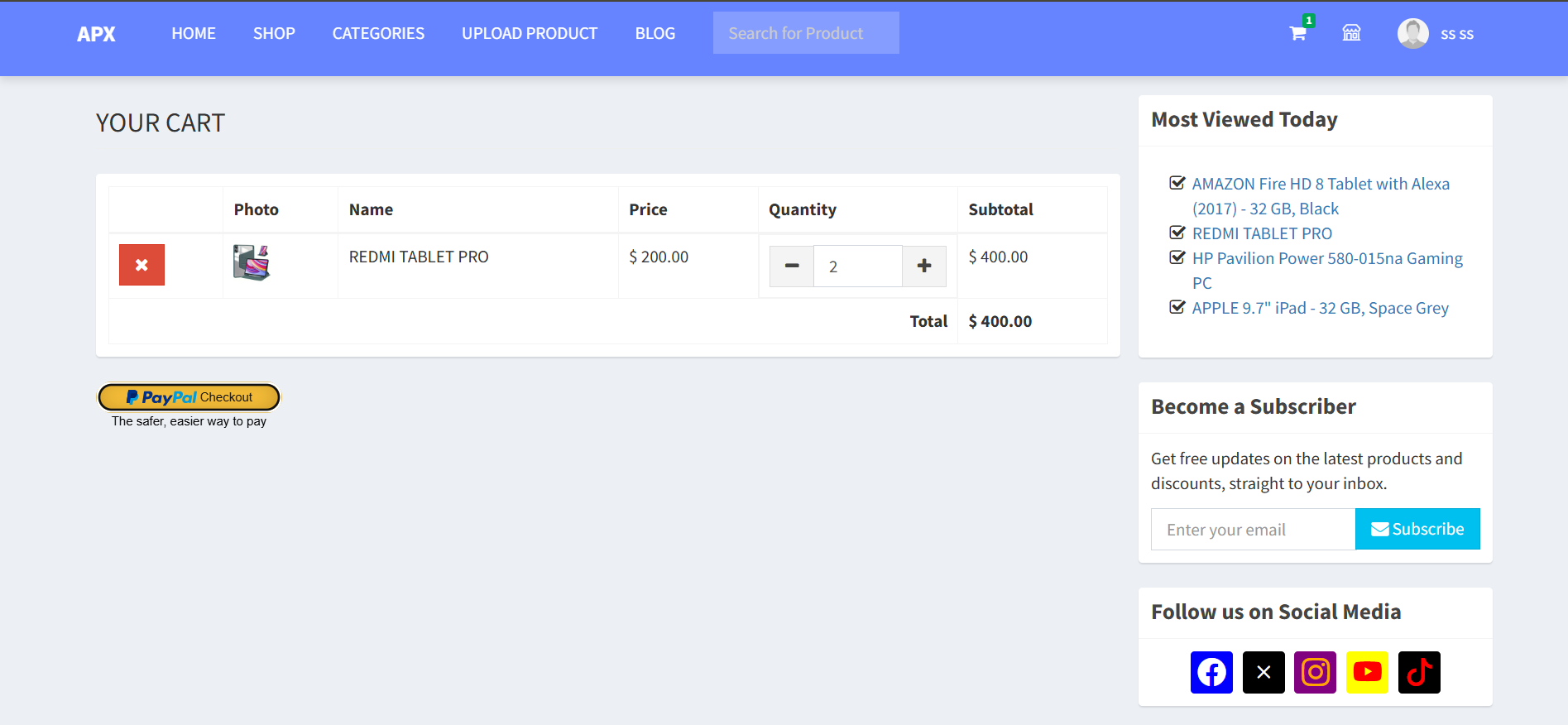Click the REDMI TABLET PRO product thumbnail
1568x725 pixels.
coord(252,262)
